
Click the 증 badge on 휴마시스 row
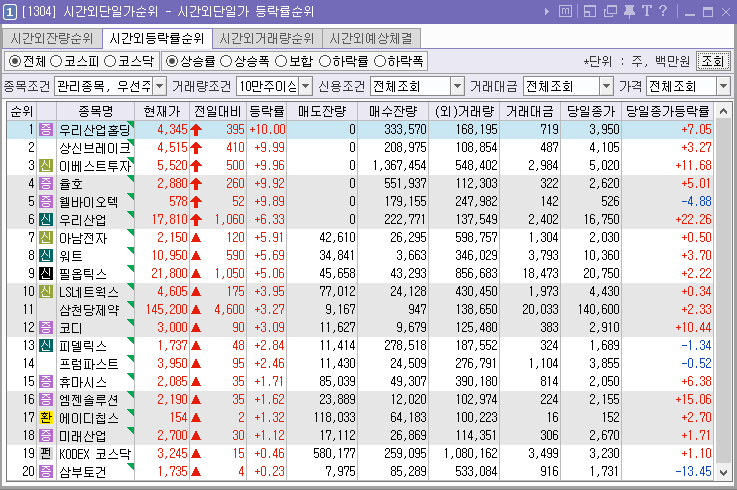[x=46, y=381]
